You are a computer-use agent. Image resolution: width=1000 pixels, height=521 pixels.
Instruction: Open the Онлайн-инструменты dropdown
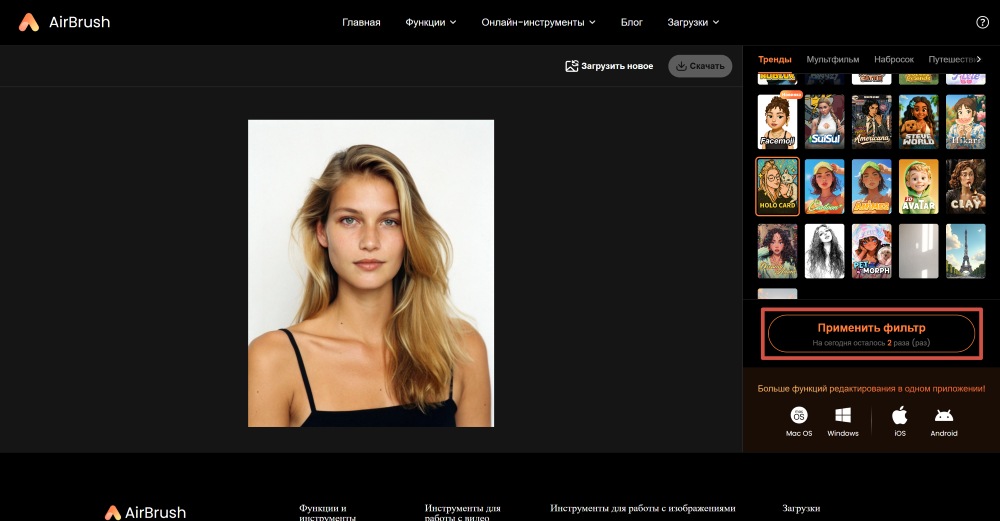pyautogui.click(x=538, y=22)
